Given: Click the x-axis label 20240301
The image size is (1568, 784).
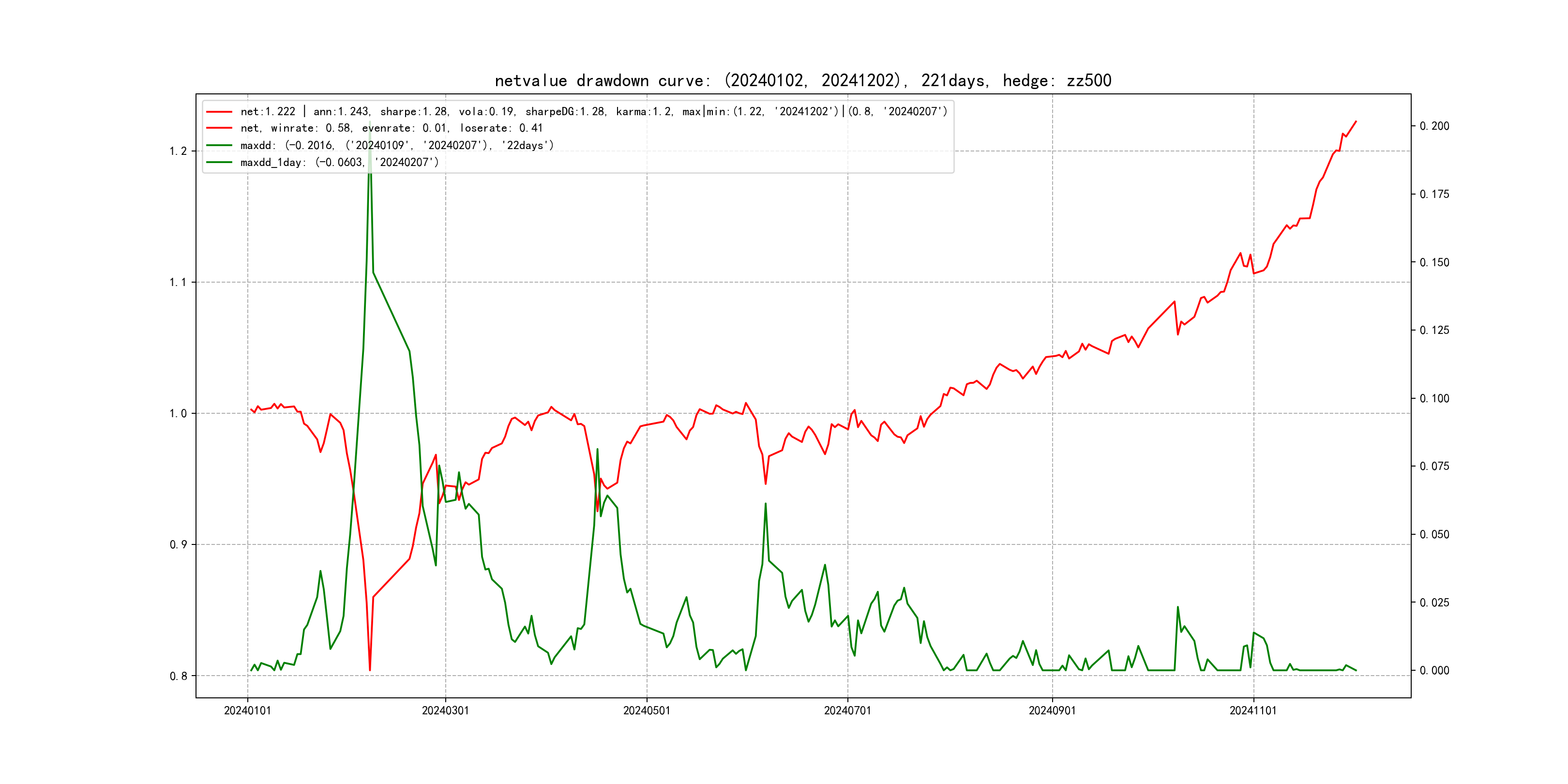Looking at the screenshot, I should coord(445,711).
